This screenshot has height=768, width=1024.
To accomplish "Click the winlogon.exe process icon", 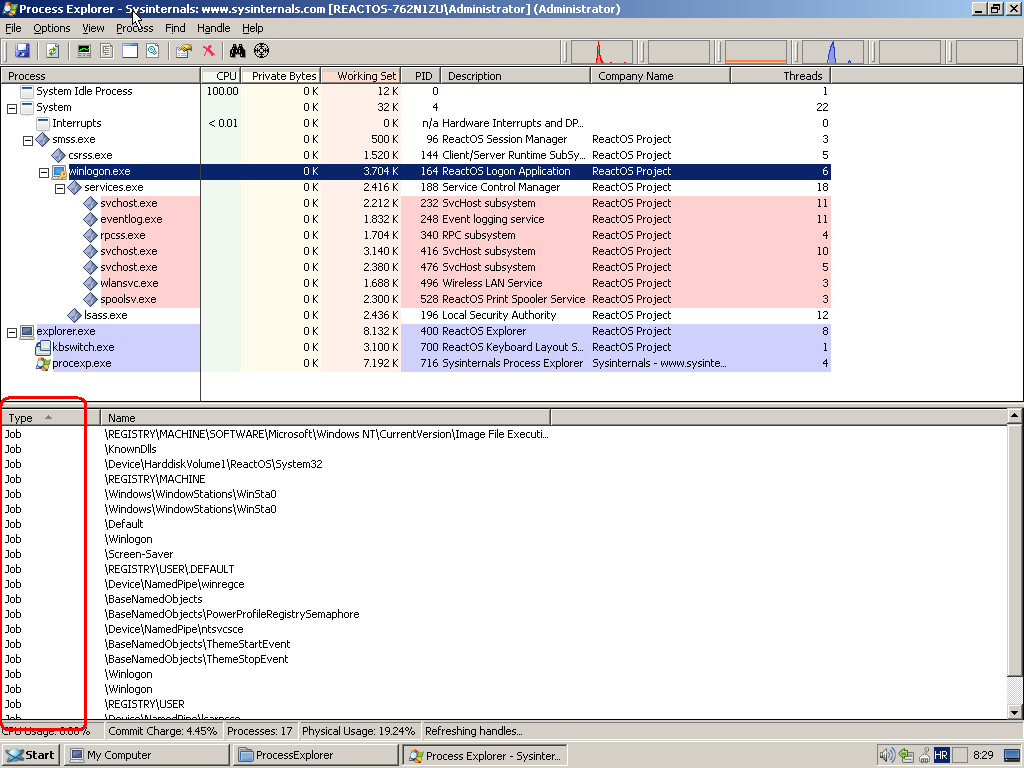I will [59, 172].
